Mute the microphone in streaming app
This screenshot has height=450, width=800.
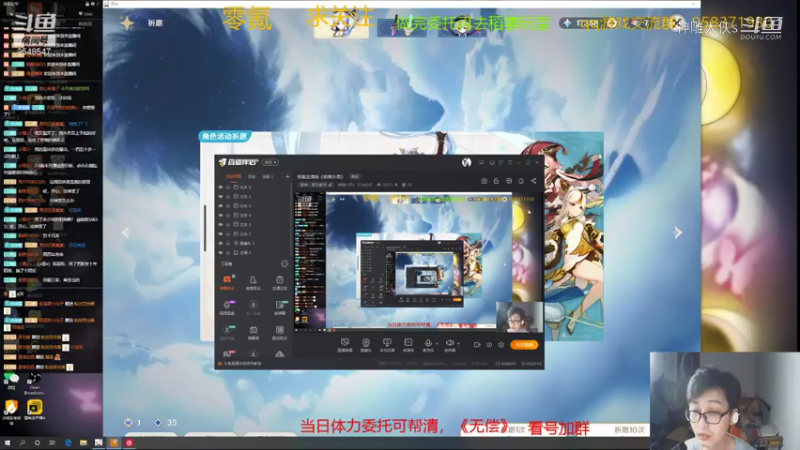[x=428, y=343]
